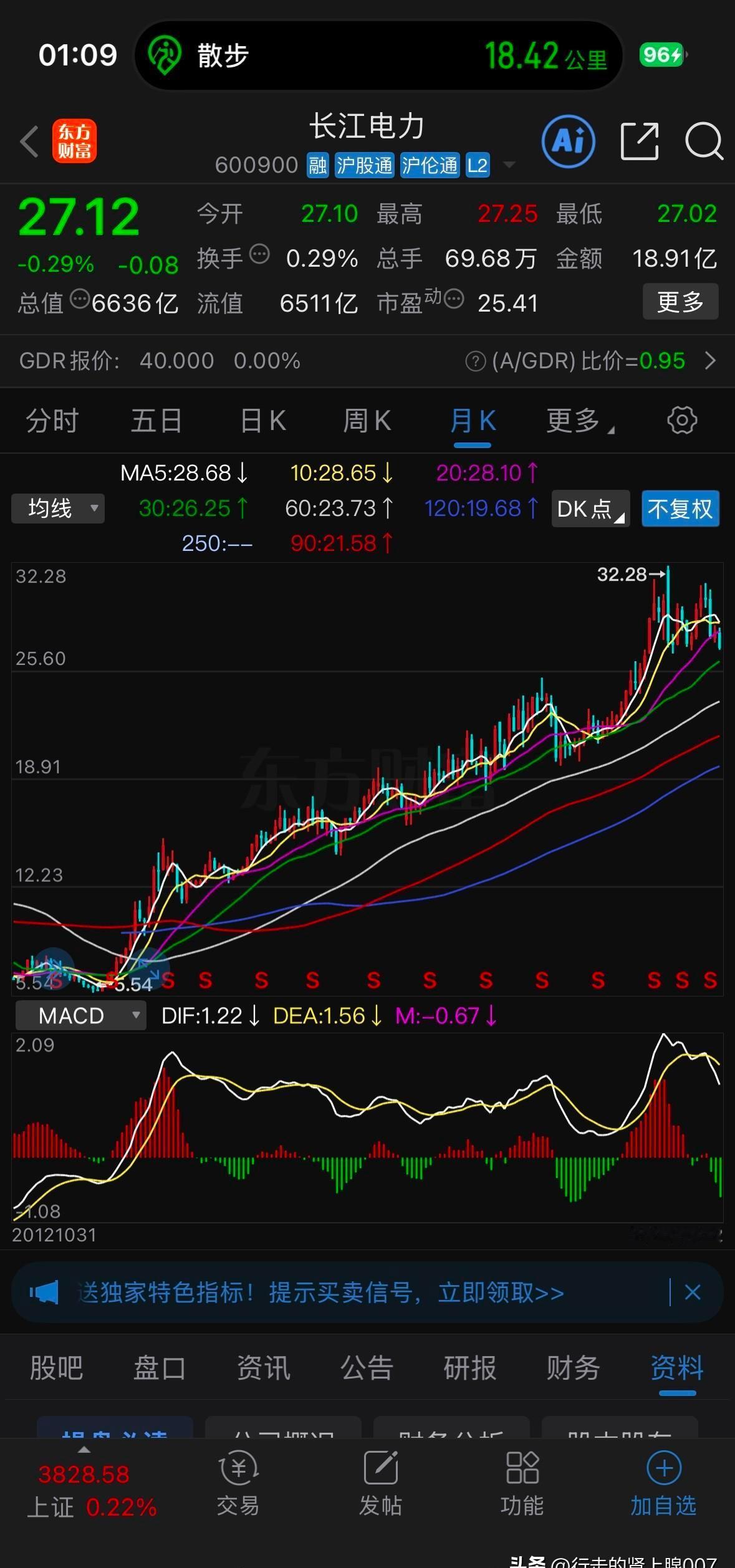Screen dimensions: 735x1568
Task: Switch to 五日 chart tab
Action: pos(156,421)
